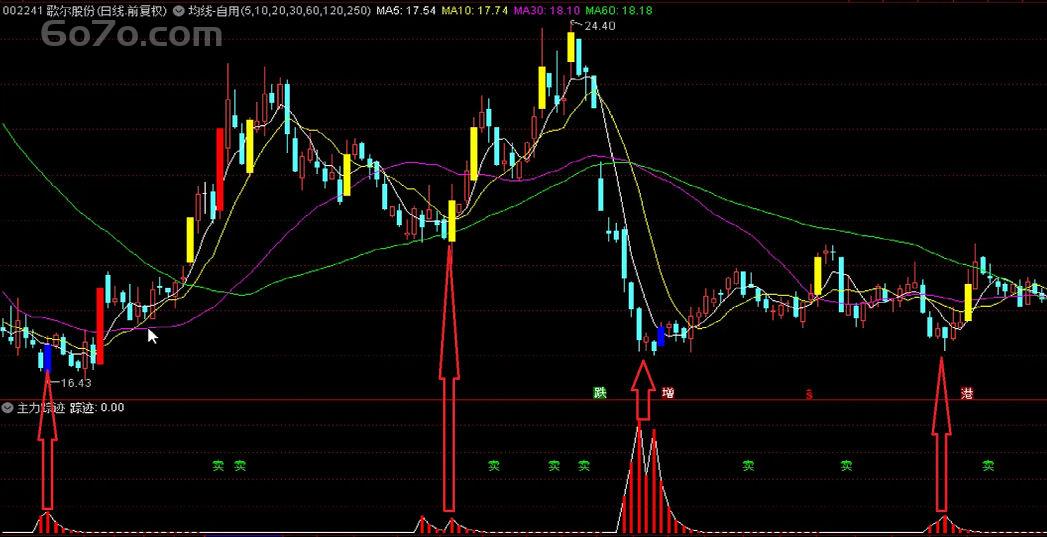Expand the 主力踪迹 sub-indicator dropdown arrow
The width and height of the screenshot is (1047, 537).
pyautogui.click(x=8, y=407)
